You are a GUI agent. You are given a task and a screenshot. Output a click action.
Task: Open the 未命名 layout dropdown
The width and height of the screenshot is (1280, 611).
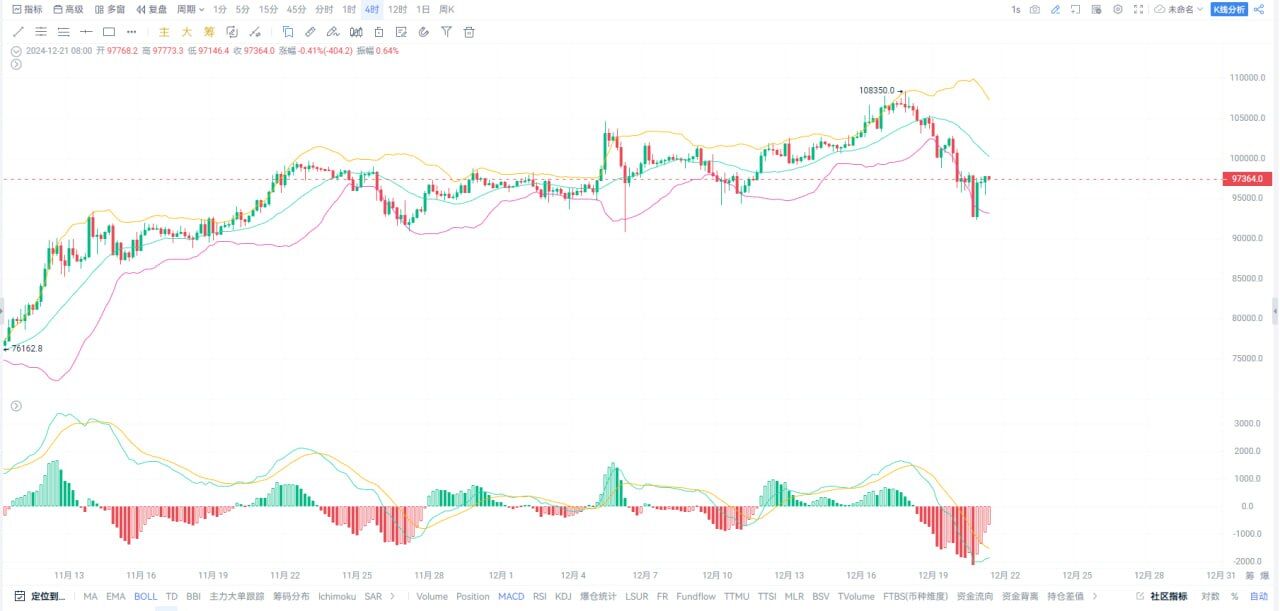click(x=1178, y=9)
